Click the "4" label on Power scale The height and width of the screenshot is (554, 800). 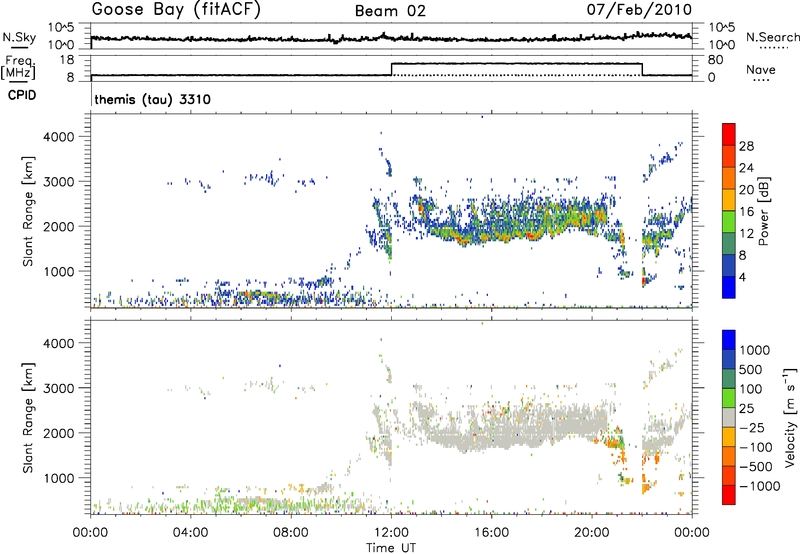point(742,277)
